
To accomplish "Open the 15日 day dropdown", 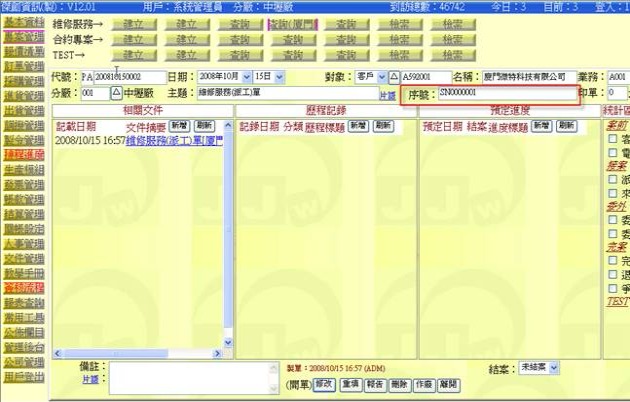I will tap(269, 77).
